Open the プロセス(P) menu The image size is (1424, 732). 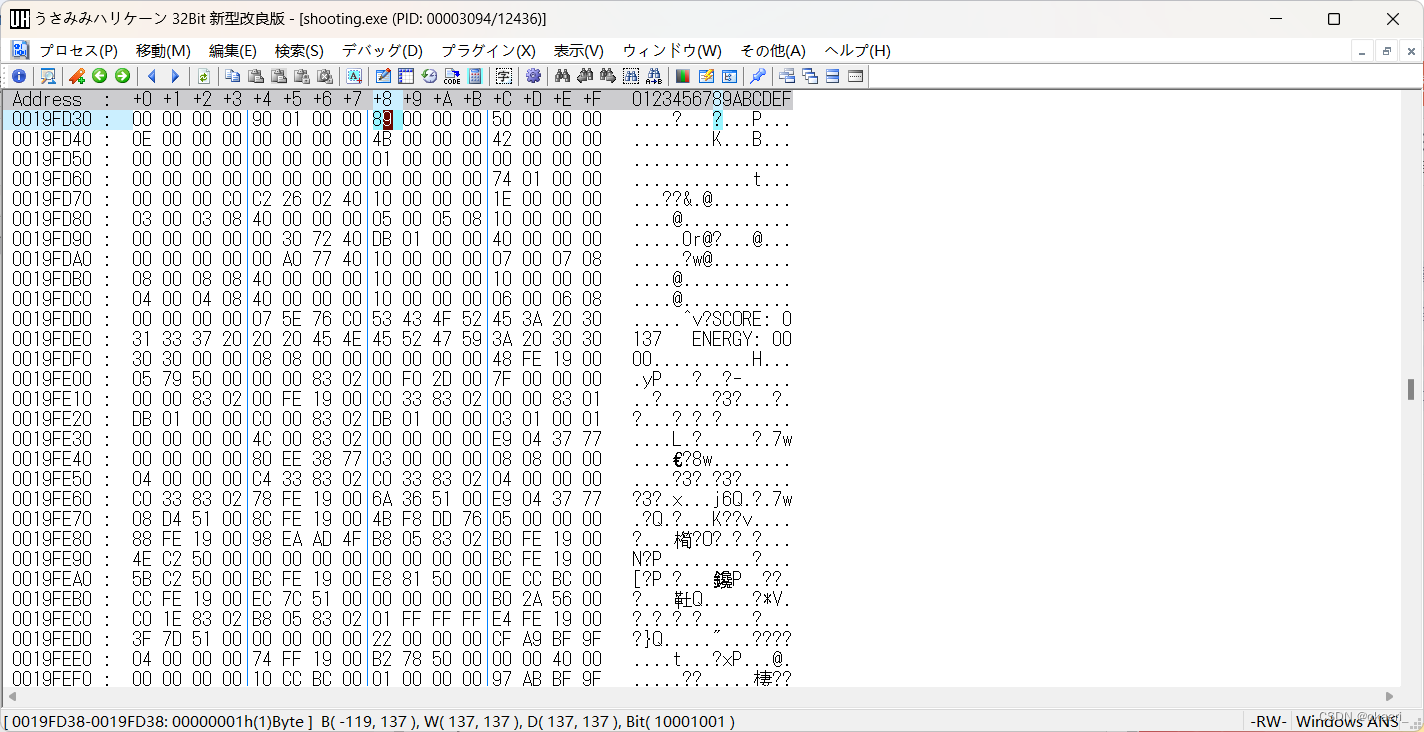78,50
